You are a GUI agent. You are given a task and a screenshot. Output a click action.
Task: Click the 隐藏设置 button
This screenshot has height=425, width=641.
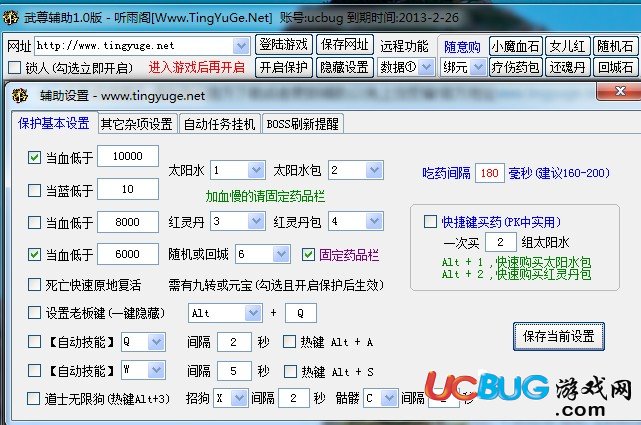pyautogui.click(x=345, y=67)
